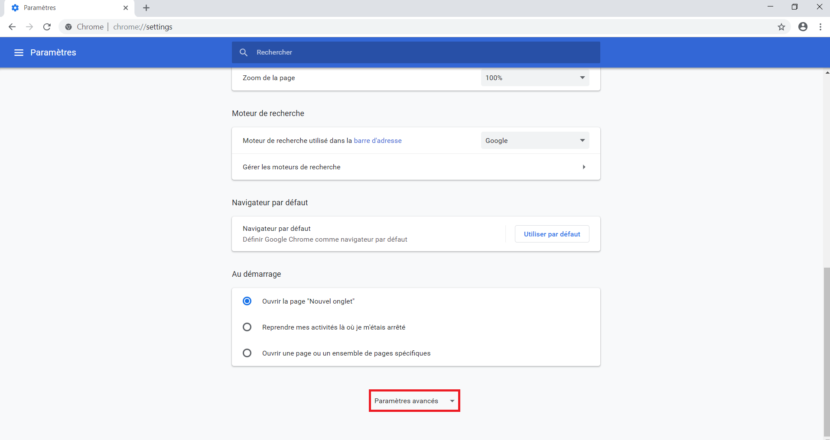Screen dimensions: 830x440
Task: Follow the "barre d'adresse" link
Action: [x=378, y=141]
